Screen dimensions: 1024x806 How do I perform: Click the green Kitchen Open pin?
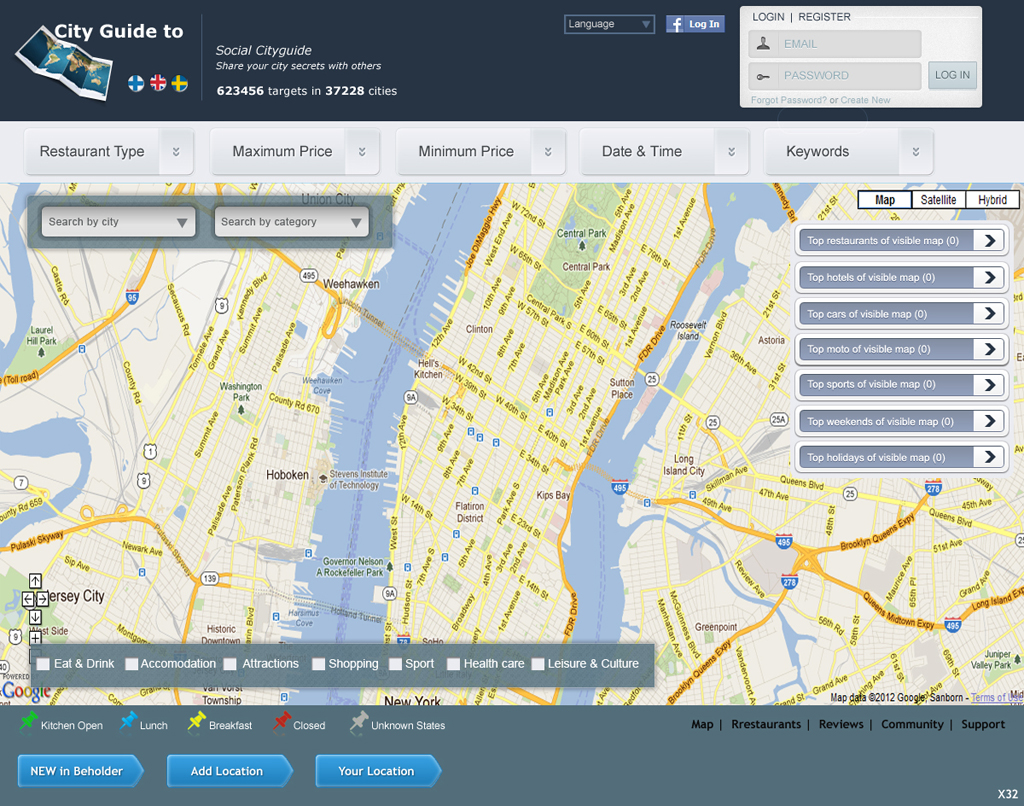28,722
